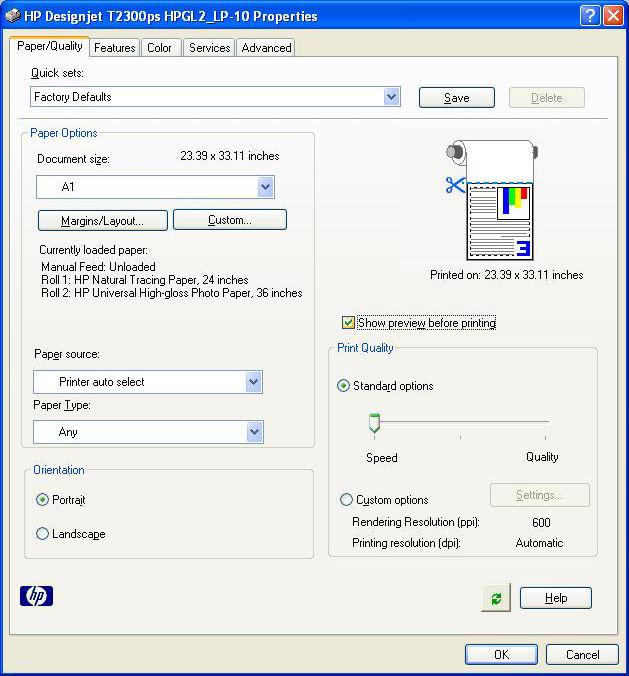Click the 'Printed on: 23.39 x 33.11 inches' text
Screen dimensions: 629x676
[507, 275]
